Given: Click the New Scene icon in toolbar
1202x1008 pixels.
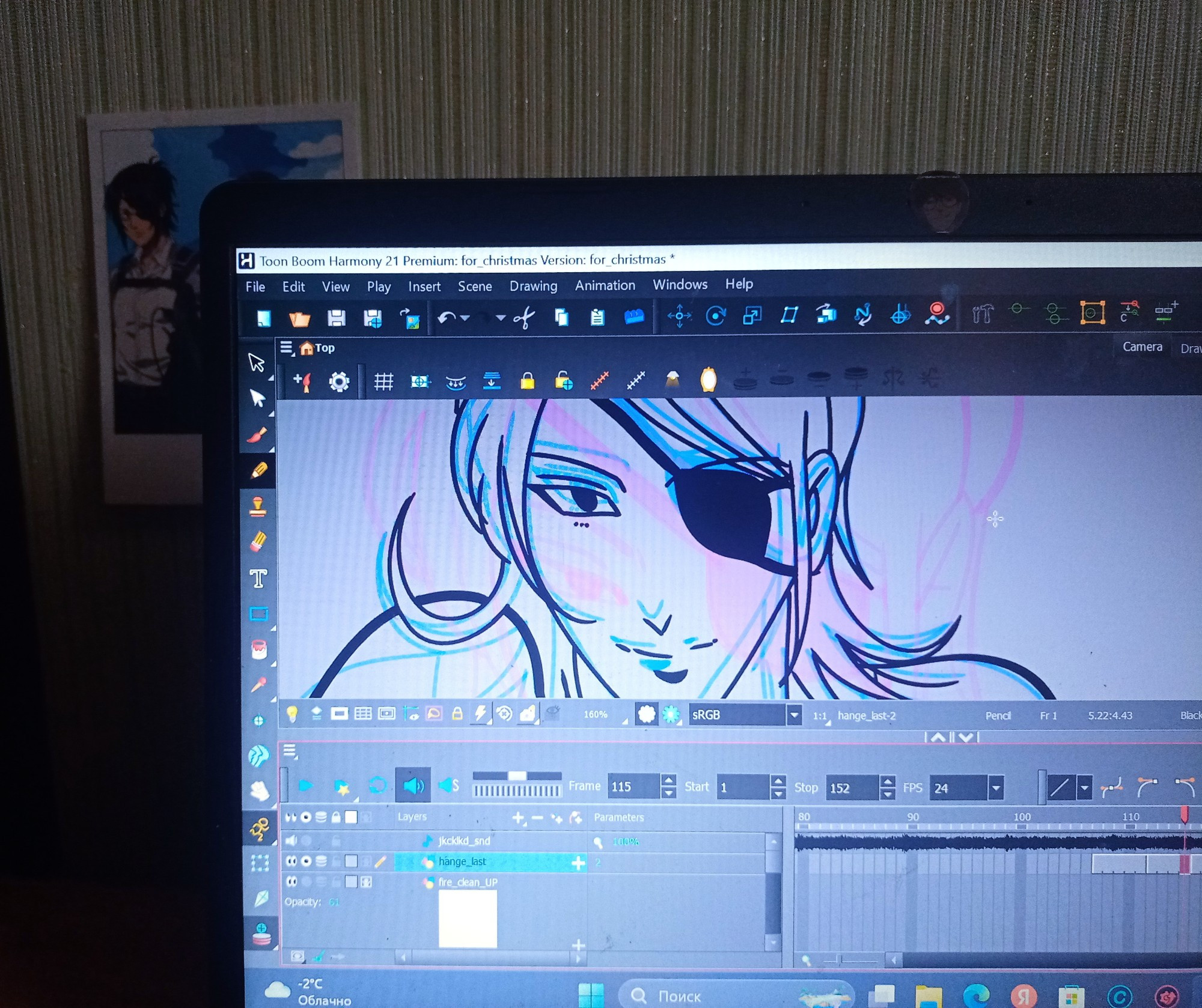Looking at the screenshot, I should coord(264,318).
